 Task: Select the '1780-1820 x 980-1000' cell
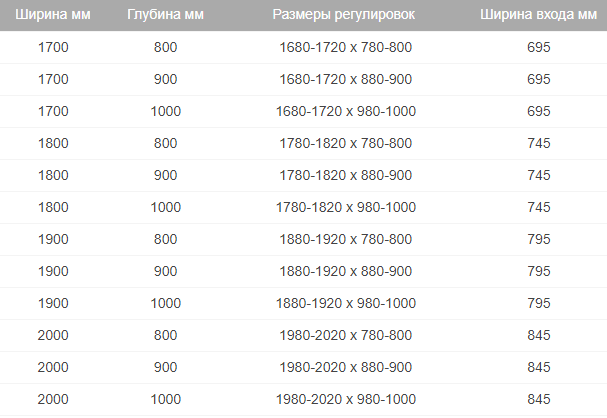click(x=345, y=207)
